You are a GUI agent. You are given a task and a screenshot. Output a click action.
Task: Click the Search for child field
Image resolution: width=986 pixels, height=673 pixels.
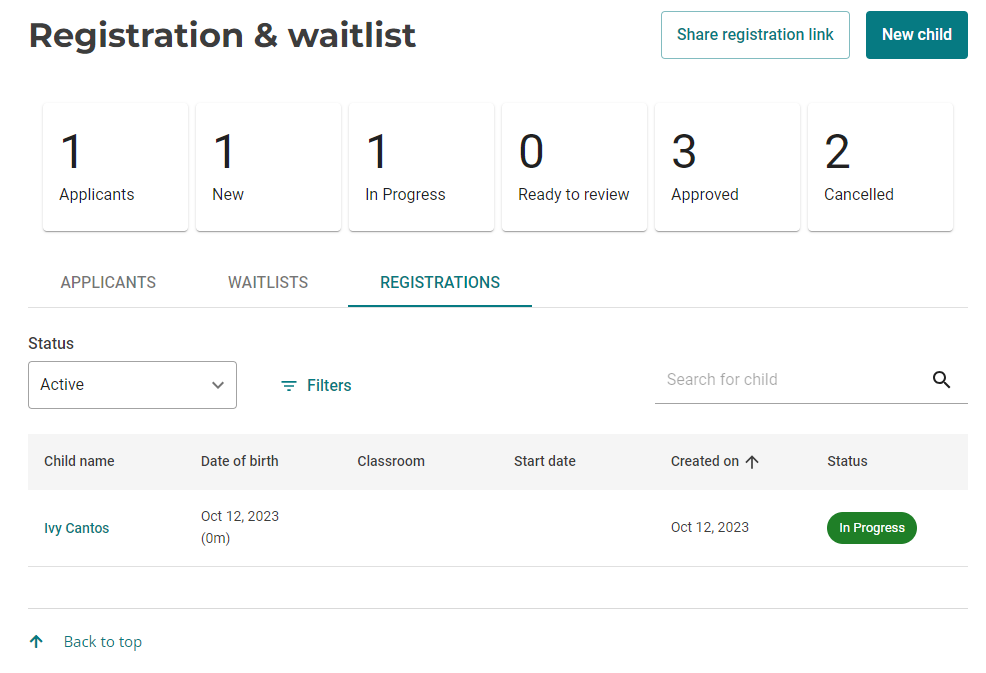(x=790, y=380)
